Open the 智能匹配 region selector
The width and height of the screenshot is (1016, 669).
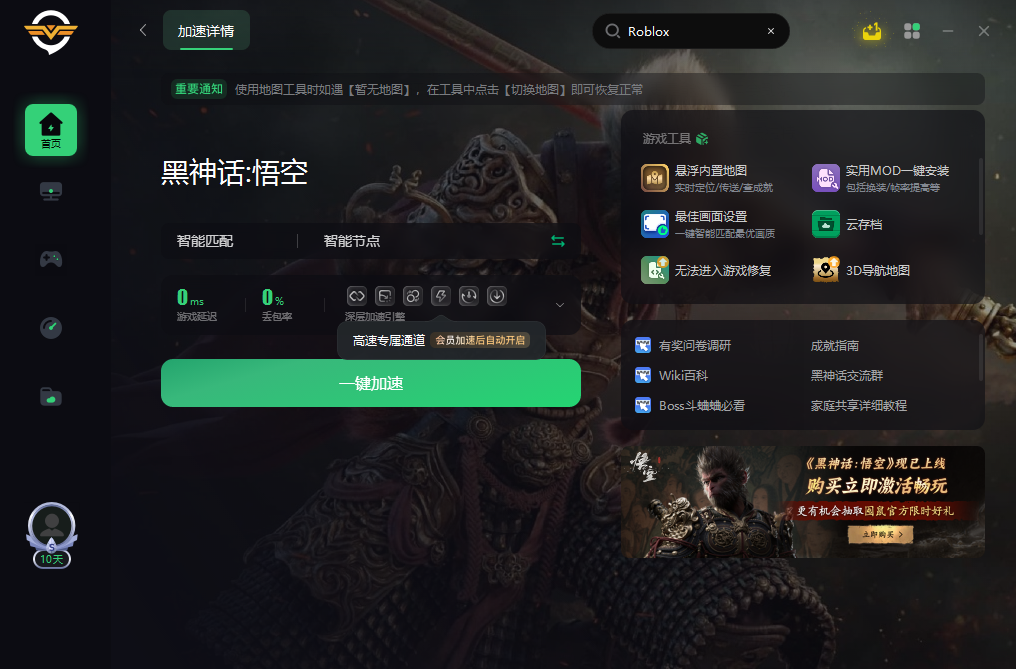coord(205,241)
